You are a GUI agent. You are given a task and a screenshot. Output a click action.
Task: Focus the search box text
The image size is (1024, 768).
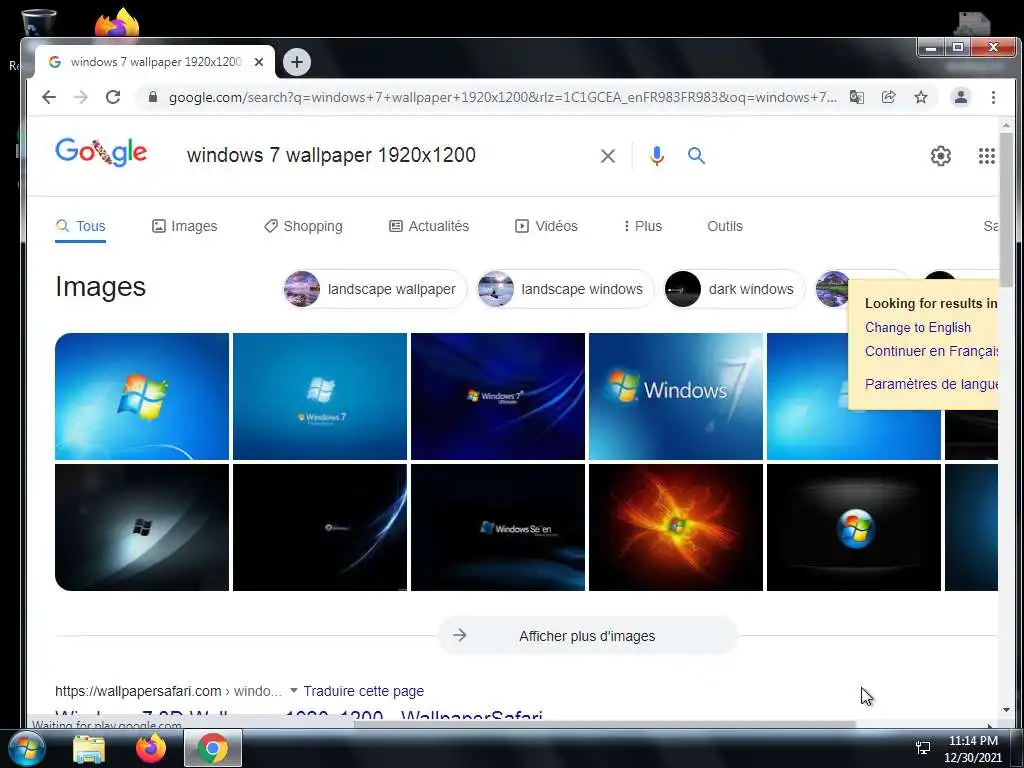coord(331,155)
